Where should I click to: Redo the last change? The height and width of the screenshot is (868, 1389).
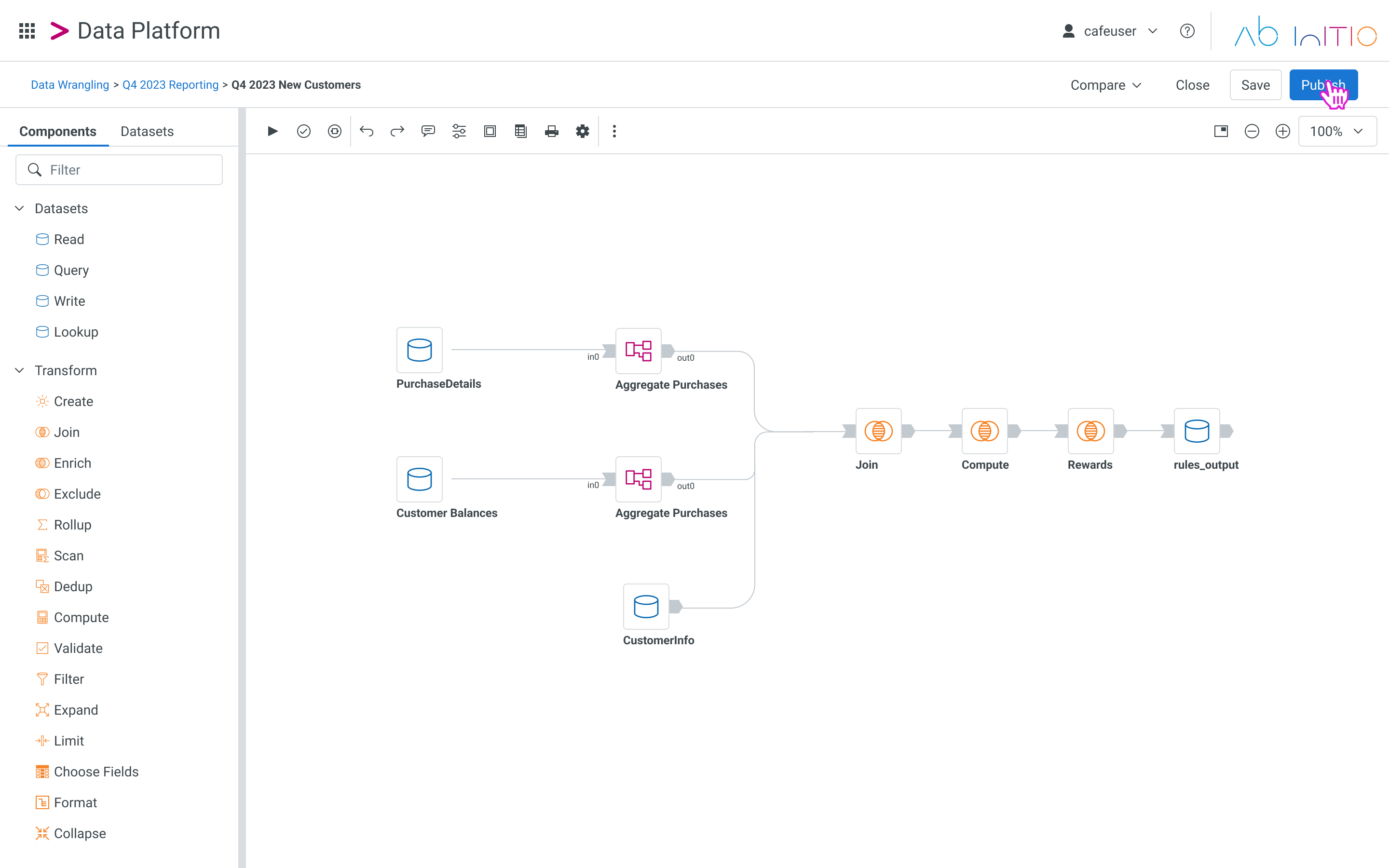coord(397,132)
